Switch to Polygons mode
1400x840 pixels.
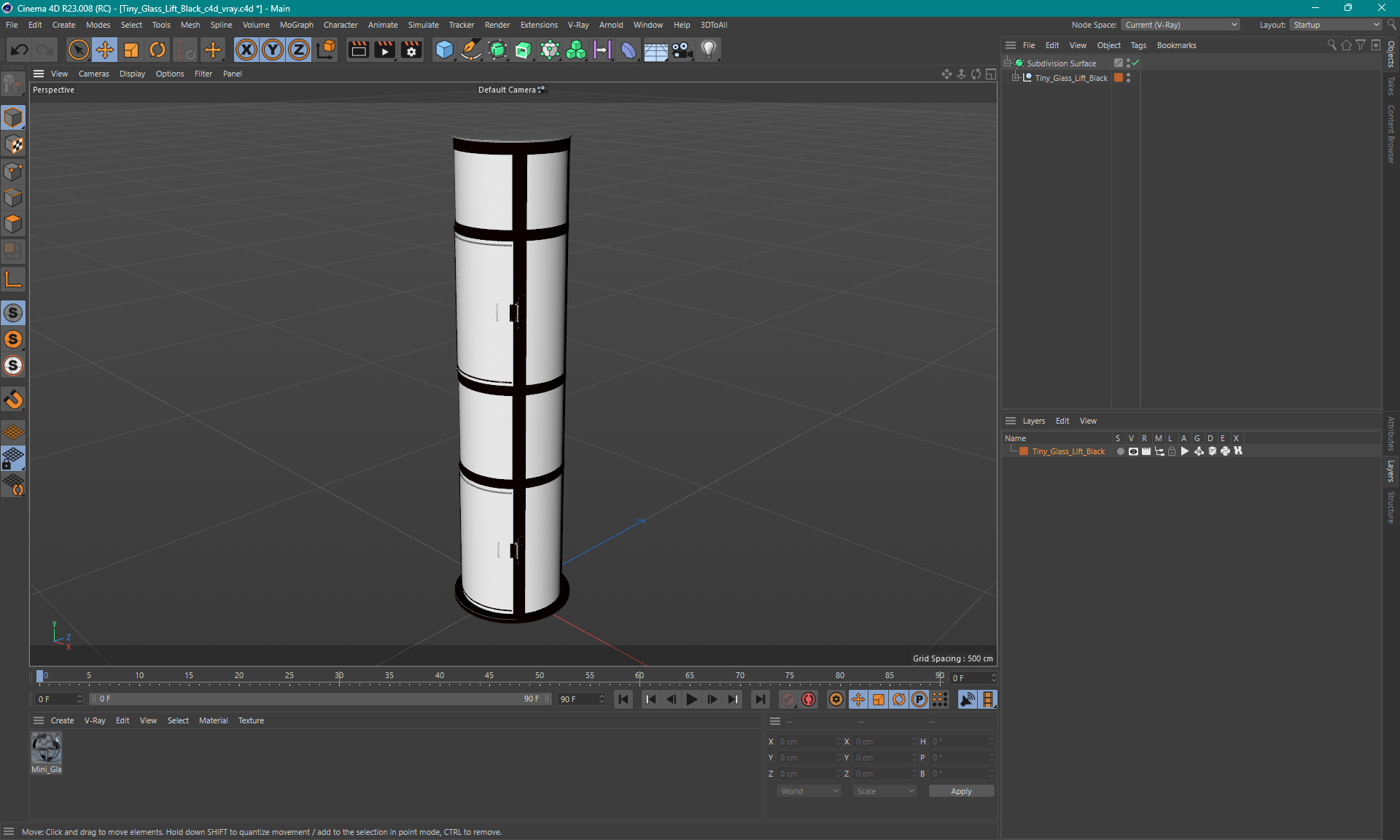13,224
